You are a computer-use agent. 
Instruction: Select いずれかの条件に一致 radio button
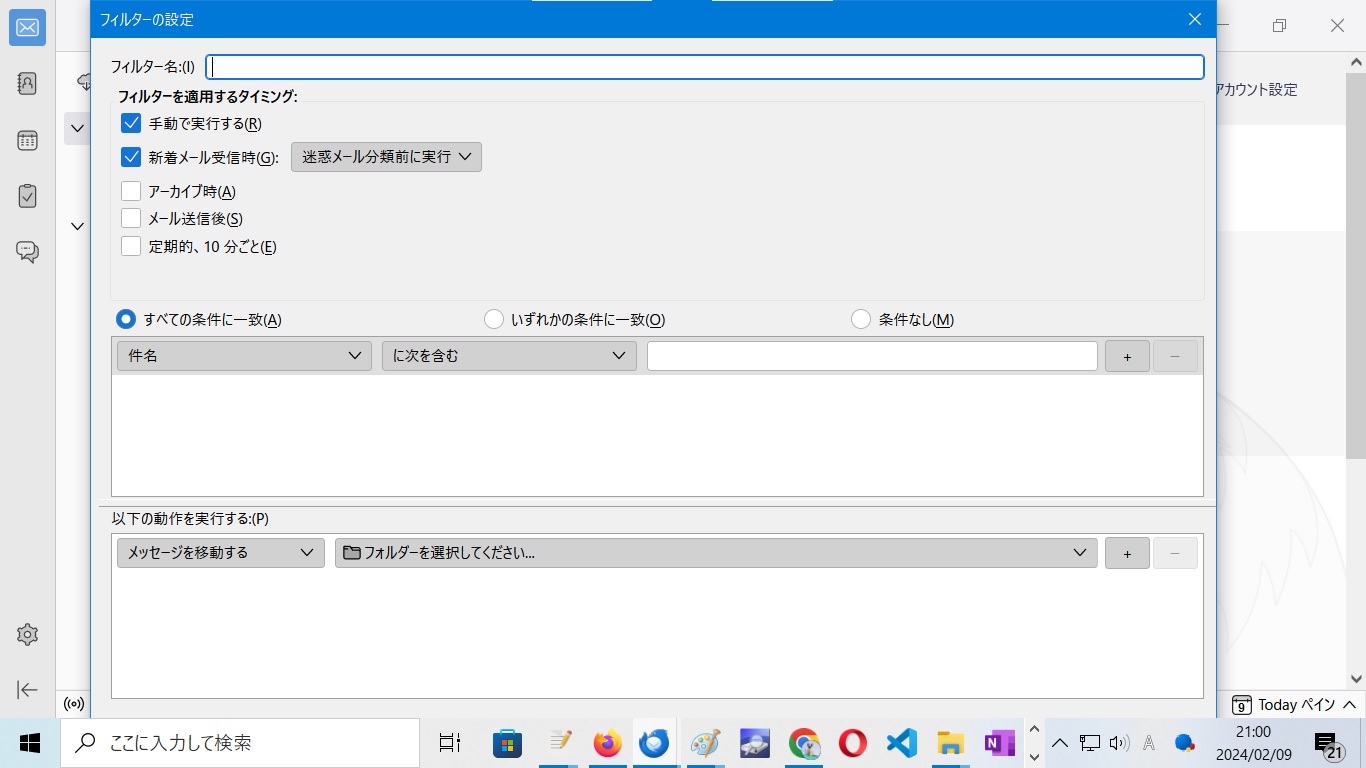(x=494, y=320)
